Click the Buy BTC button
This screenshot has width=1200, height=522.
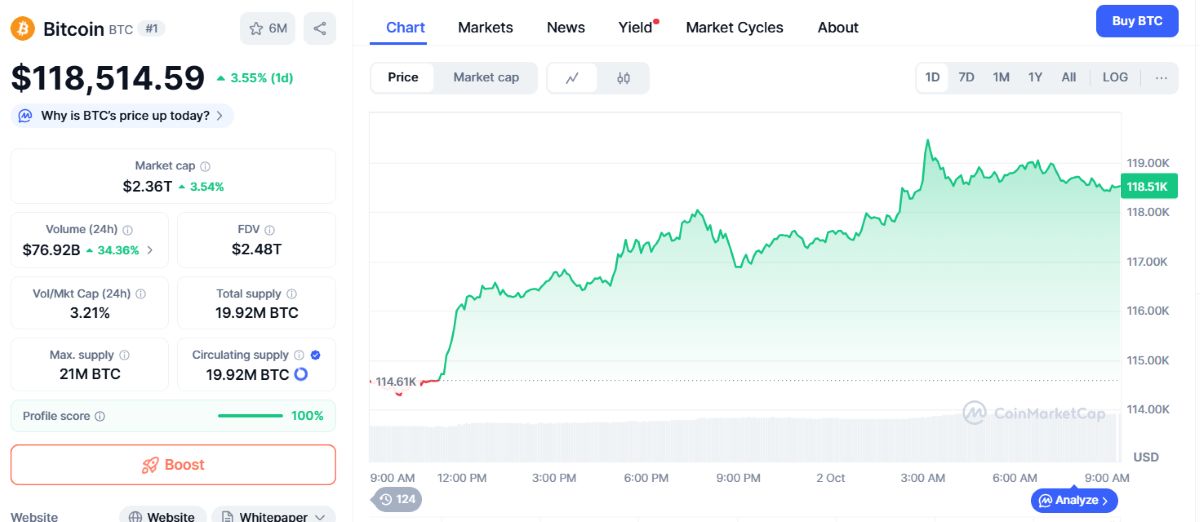click(x=1137, y=21)
